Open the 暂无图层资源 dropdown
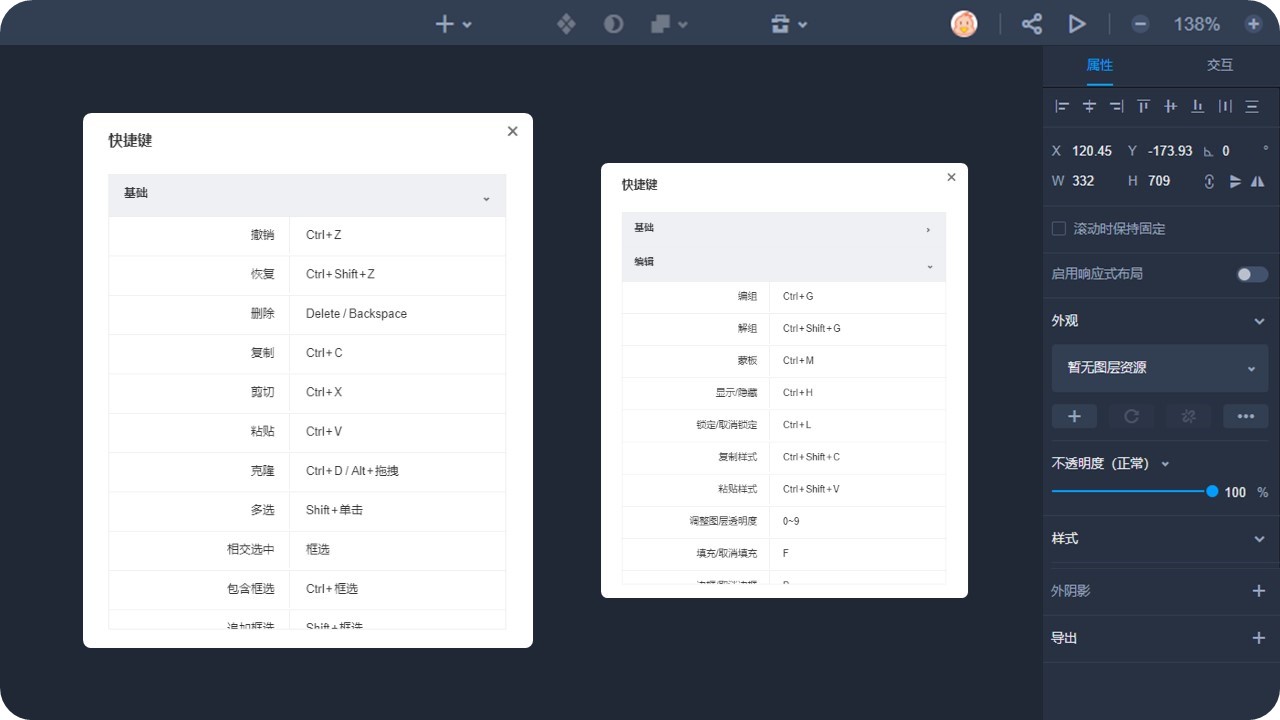Image resolution: width=1280 pixels, height=720 pixels. pyautogui.click(x=1160, y=368)
